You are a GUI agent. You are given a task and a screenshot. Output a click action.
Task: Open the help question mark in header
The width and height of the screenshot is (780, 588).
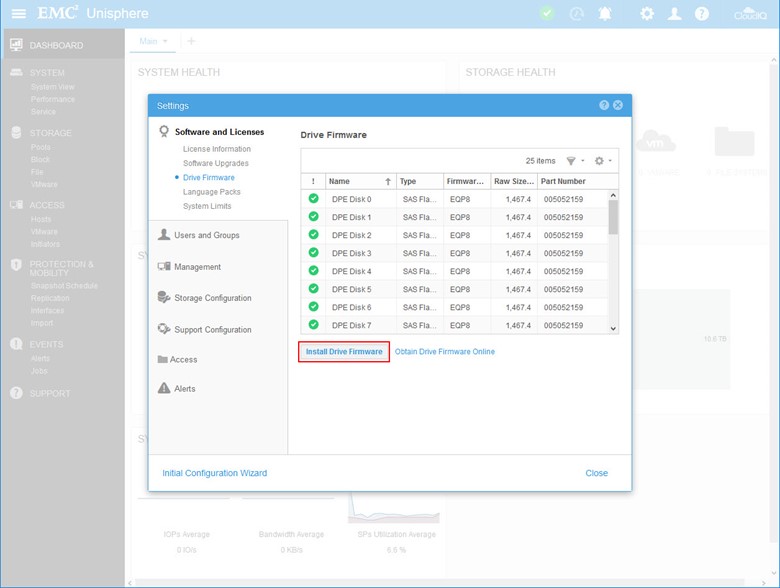tap(702, 13)
